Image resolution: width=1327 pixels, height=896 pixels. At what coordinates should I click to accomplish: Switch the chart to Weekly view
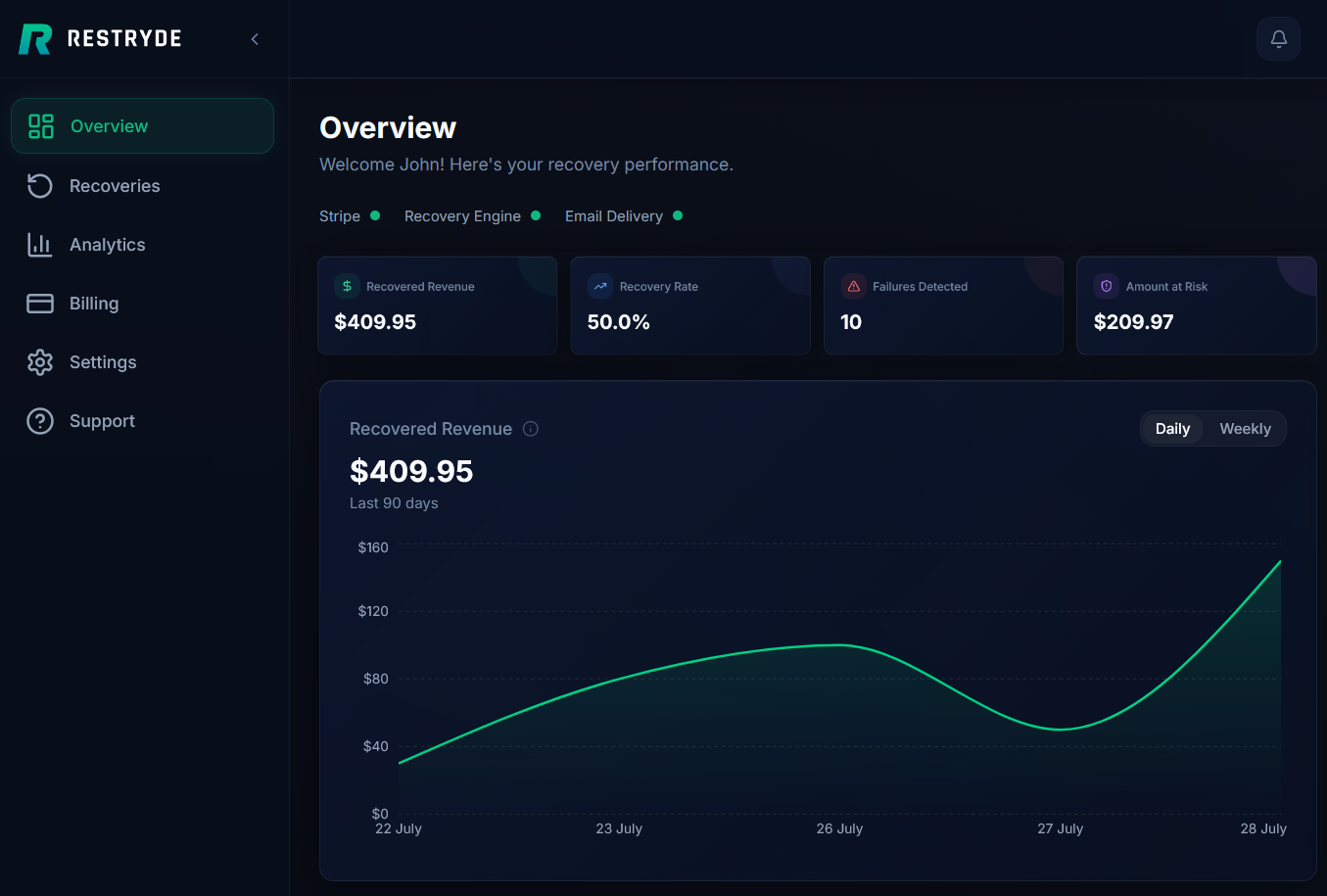[1245, 429]
